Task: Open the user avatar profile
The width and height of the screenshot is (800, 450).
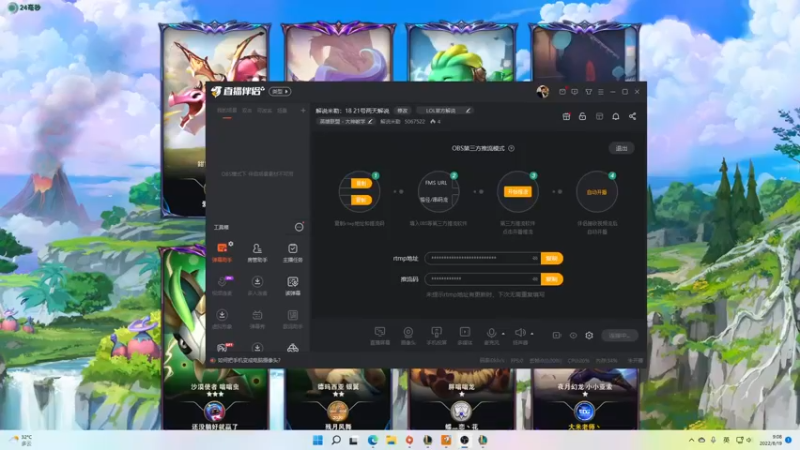Action: click(x=542, y=92)
